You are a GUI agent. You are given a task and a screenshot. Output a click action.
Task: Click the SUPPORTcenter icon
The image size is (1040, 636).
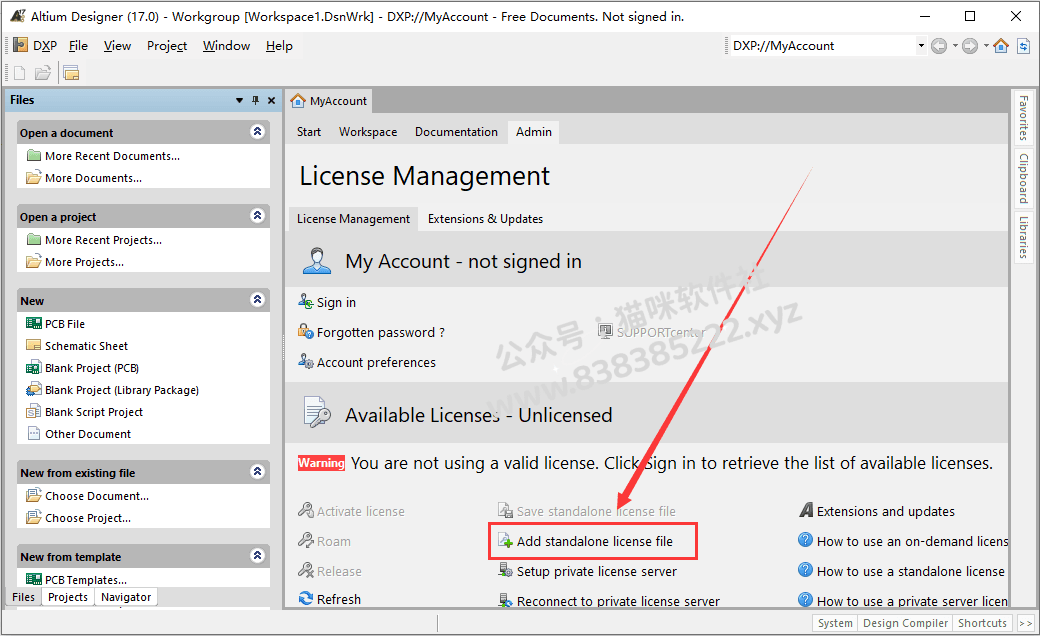(605, 331)
